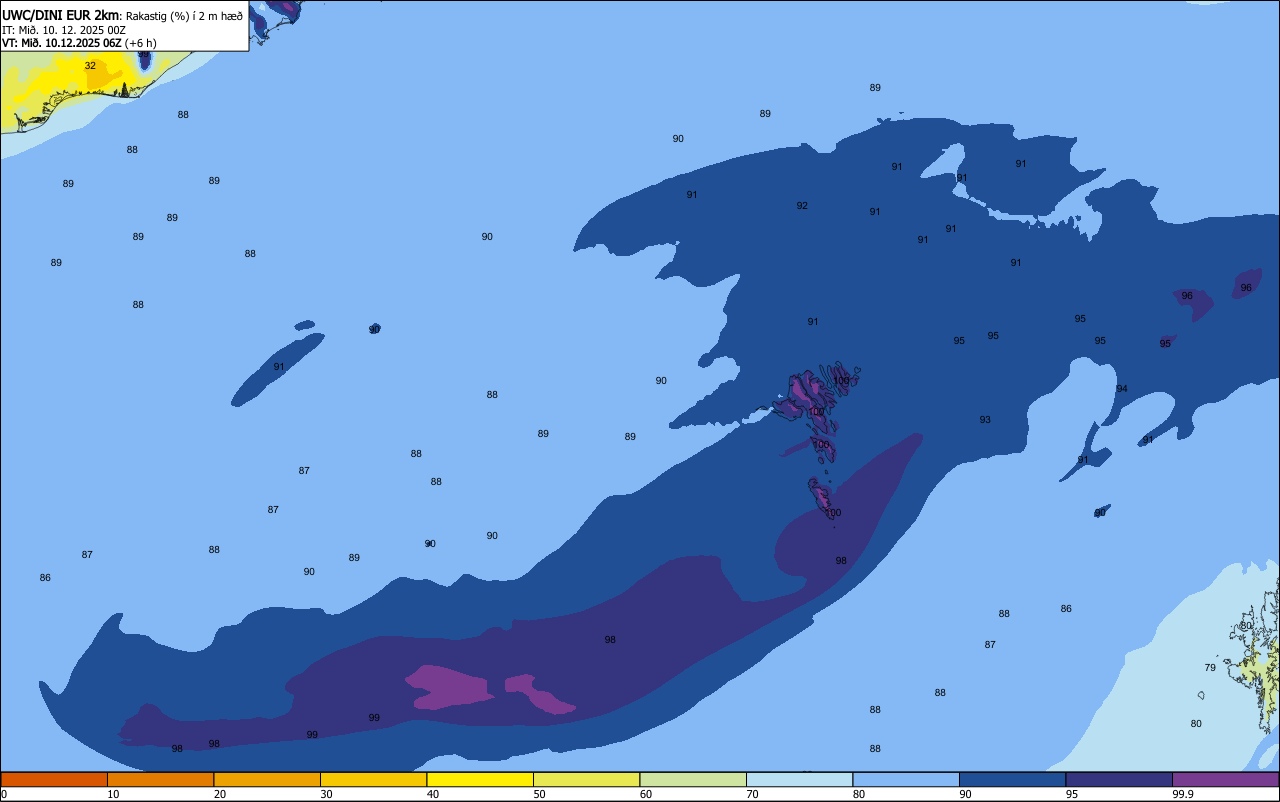The height and width of the screenshot is (802, 1280).
Task: Pick the 40–50 bright yellow legend swatch
Action: (x=480, y=779)
